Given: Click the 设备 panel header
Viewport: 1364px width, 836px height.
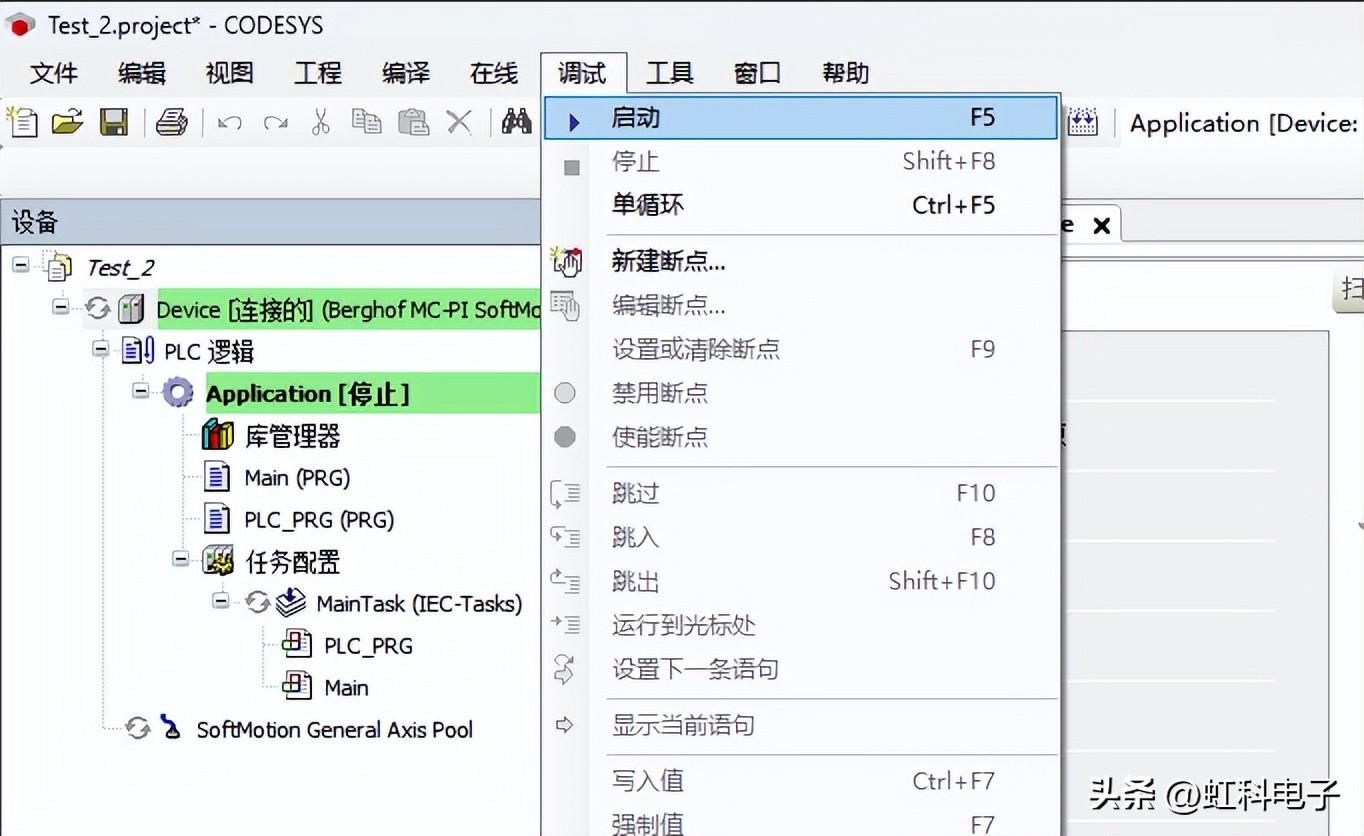Looking at the screenshot, I should 270,221.
